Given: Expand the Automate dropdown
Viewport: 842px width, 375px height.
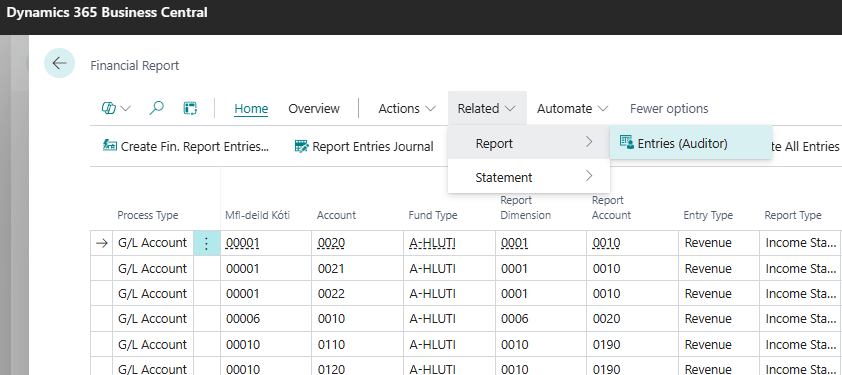Looking at the screenshot, I should pos(572,109).
